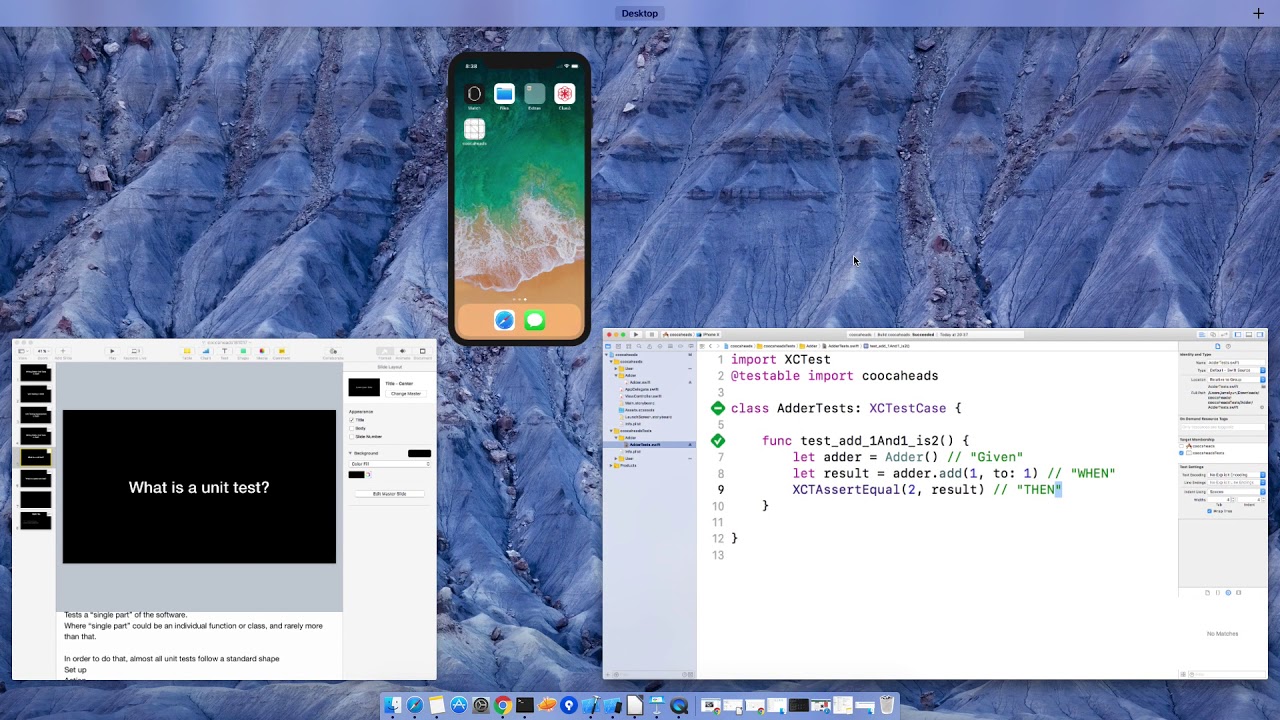Insert a Table in Keynote

(187, 351)
